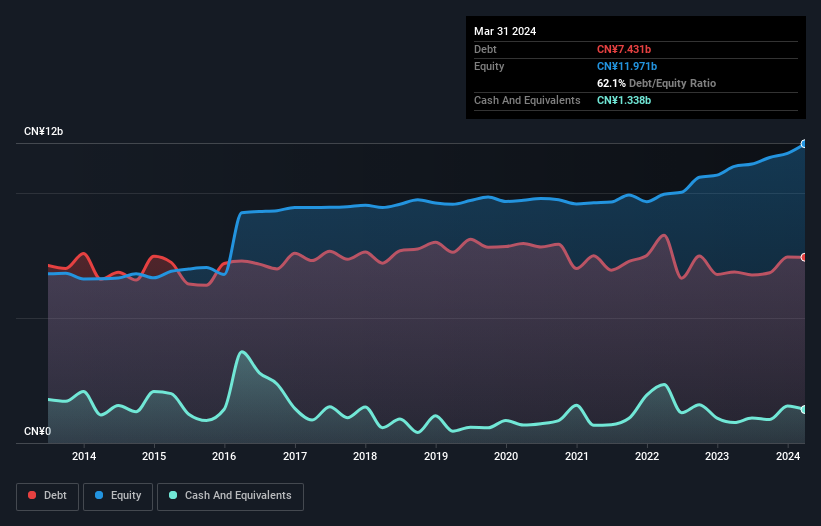The height and width of the screenshot is (526, 821).
Task: Toggle Cash And Equivalents legend button
Action: tap(230, 496)
